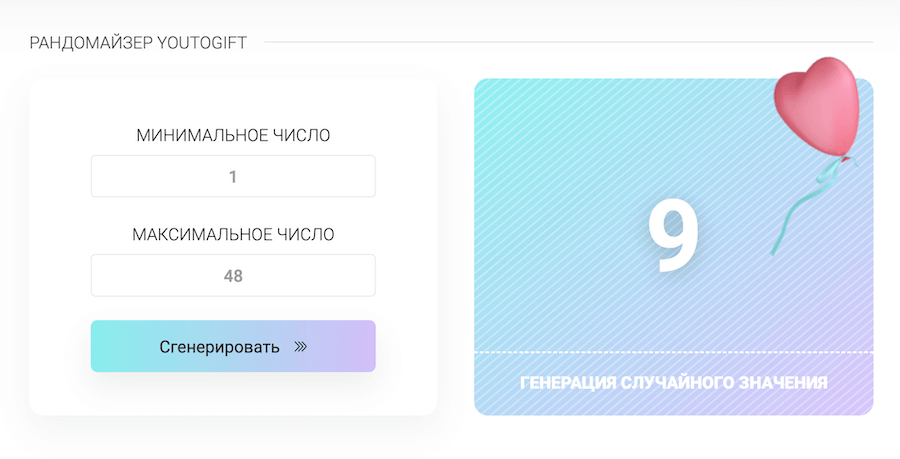
Task: Focus the maximum number field showing 48
Action: point(233,276)
